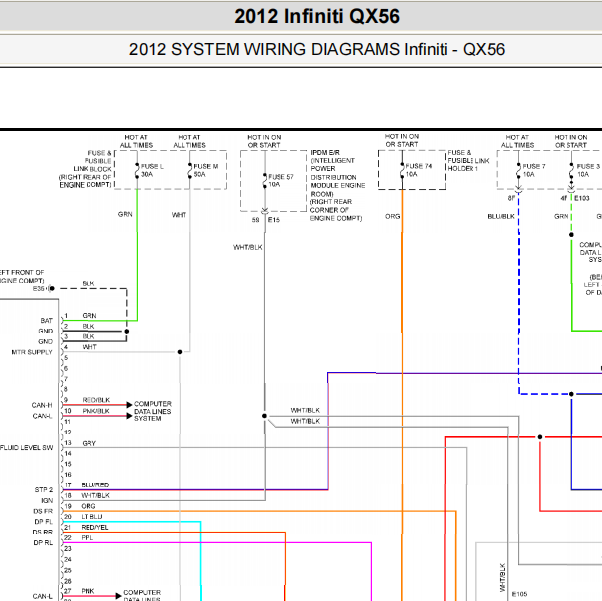Click vertical 'WHT/BLK' label near E105
Viewport: 602px width, 601px height.
click(x=502, y=578)
